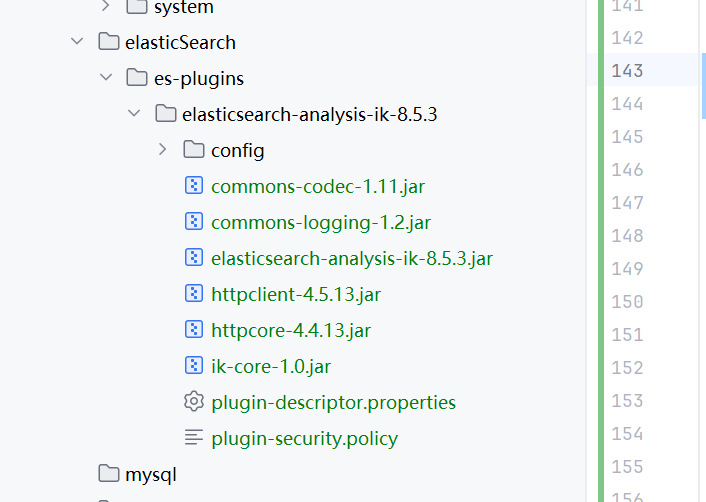Click line number 150 in gutter

pyautogui.click(x=627, y=302)
